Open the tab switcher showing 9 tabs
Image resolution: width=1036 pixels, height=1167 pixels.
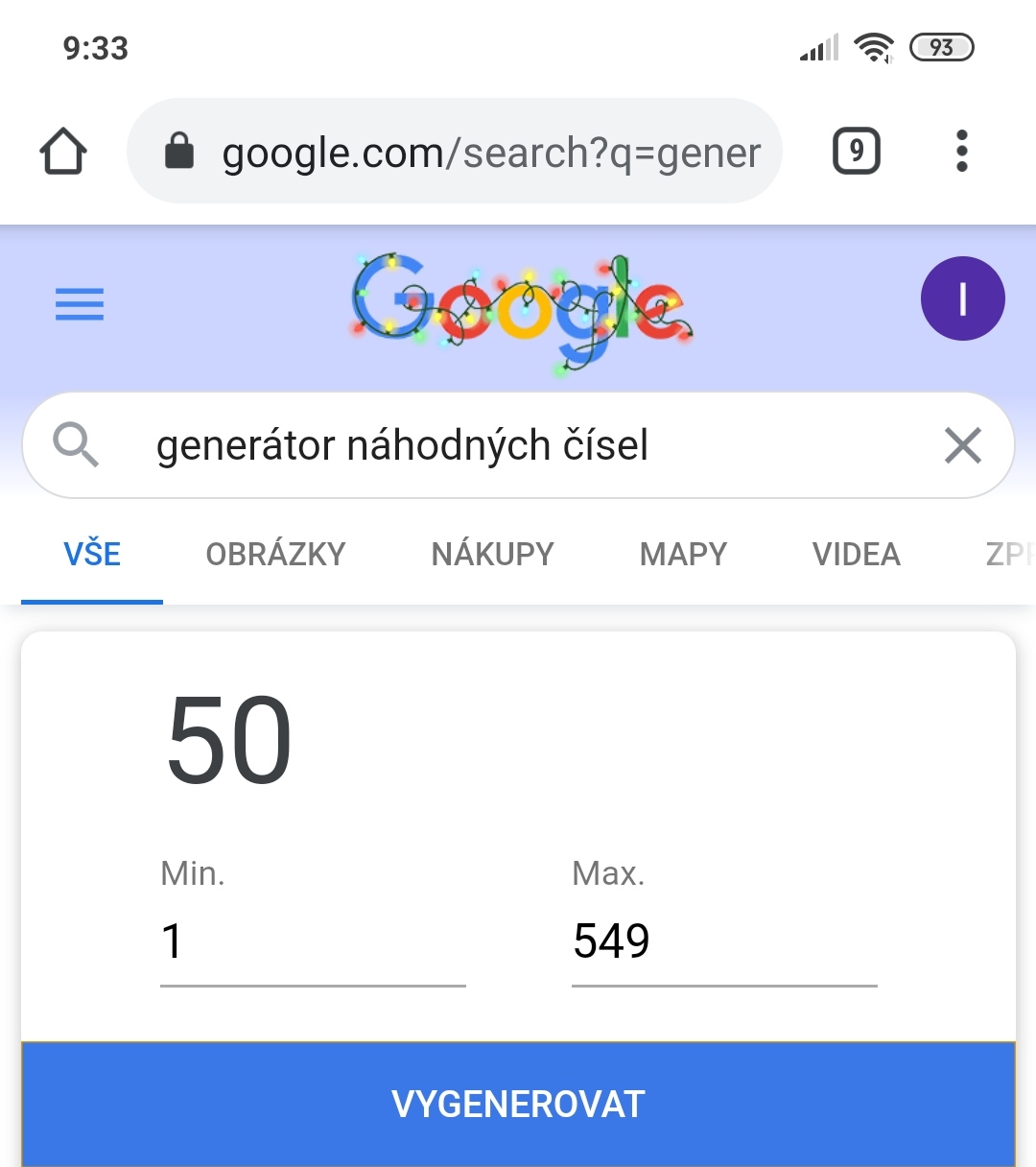coord(856,152)
